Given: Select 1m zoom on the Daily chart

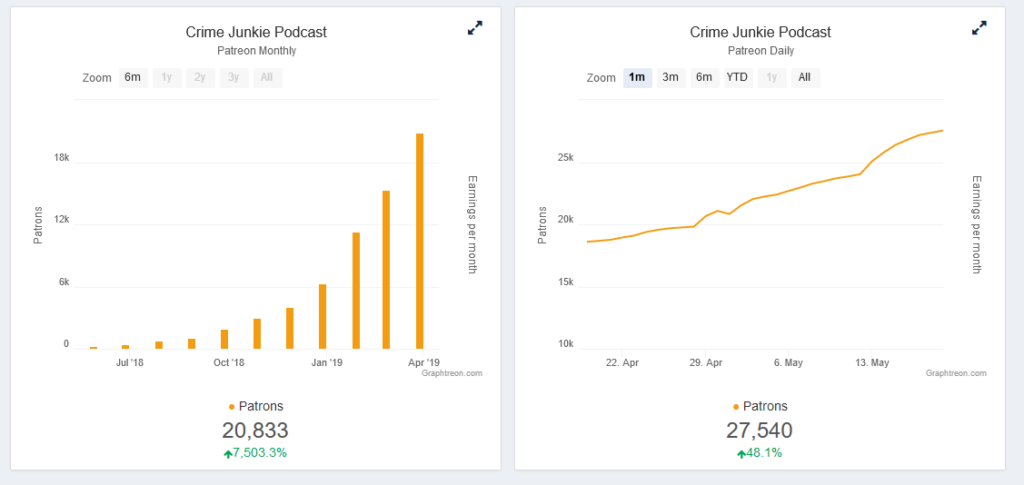Looking at the screenshot, I should pyautogui.click(x=637, y=78).
